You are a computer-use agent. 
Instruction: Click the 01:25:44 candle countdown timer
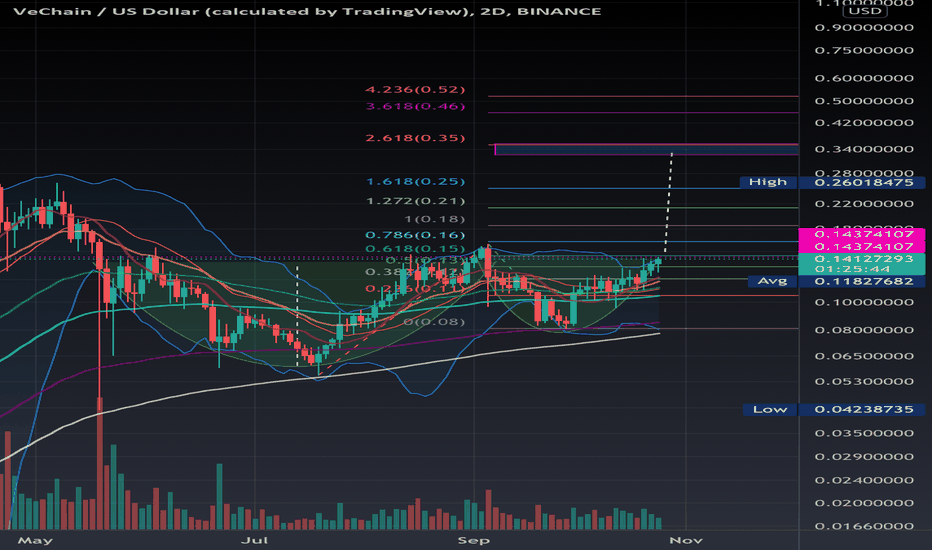pos(852,269)
